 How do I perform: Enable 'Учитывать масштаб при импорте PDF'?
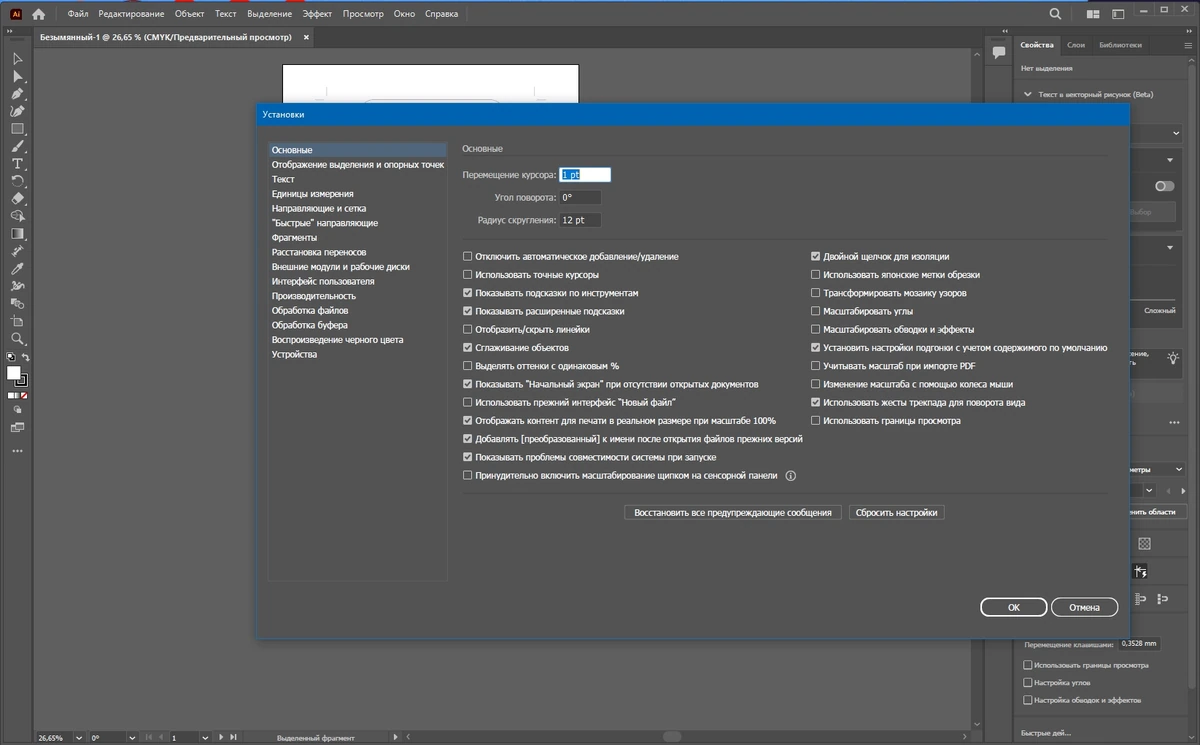pos(815,366)
